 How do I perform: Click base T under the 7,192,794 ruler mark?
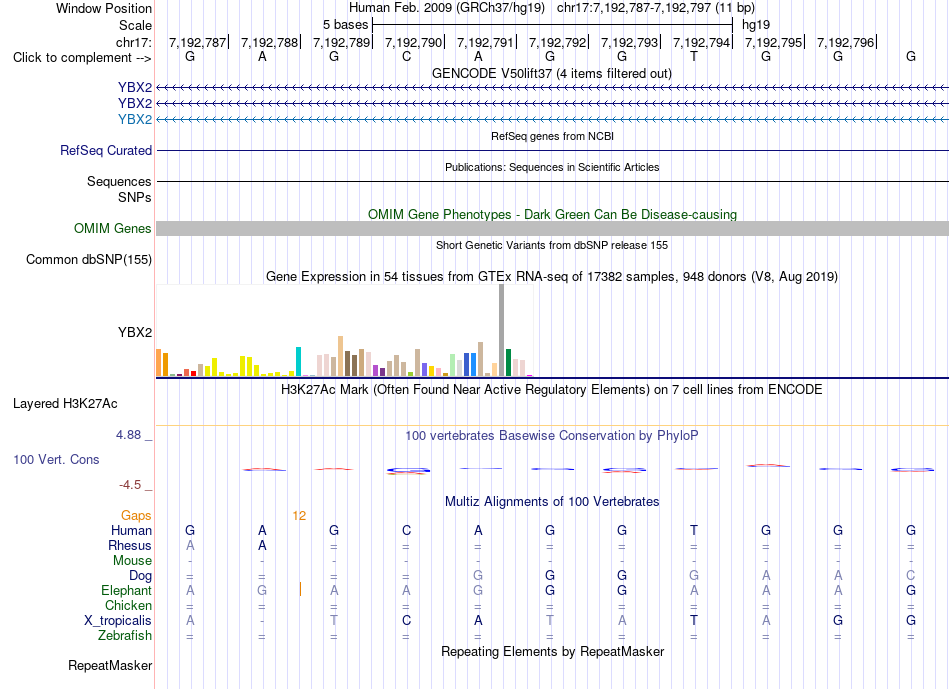pyautogui.click(x=694, y=56)
